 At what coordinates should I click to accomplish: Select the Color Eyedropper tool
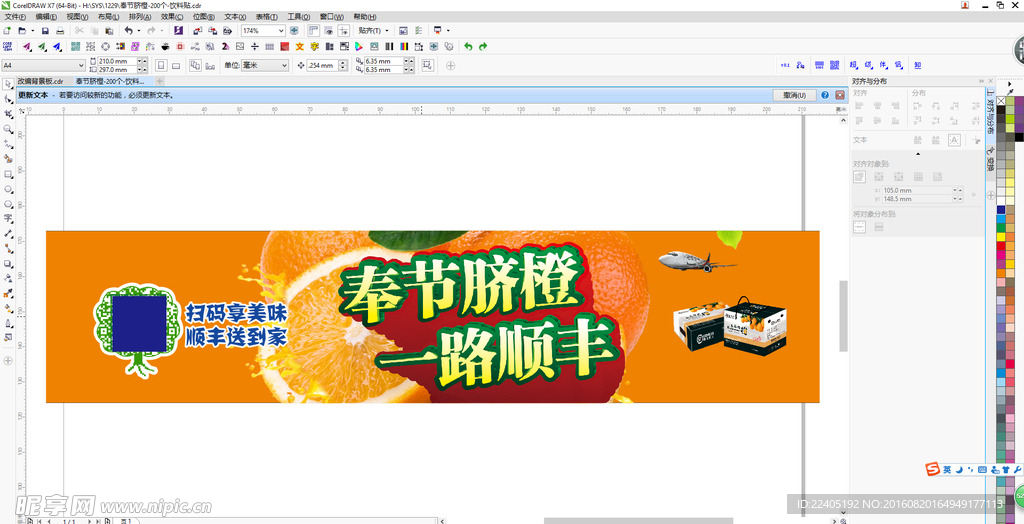(x=8, y=294)
